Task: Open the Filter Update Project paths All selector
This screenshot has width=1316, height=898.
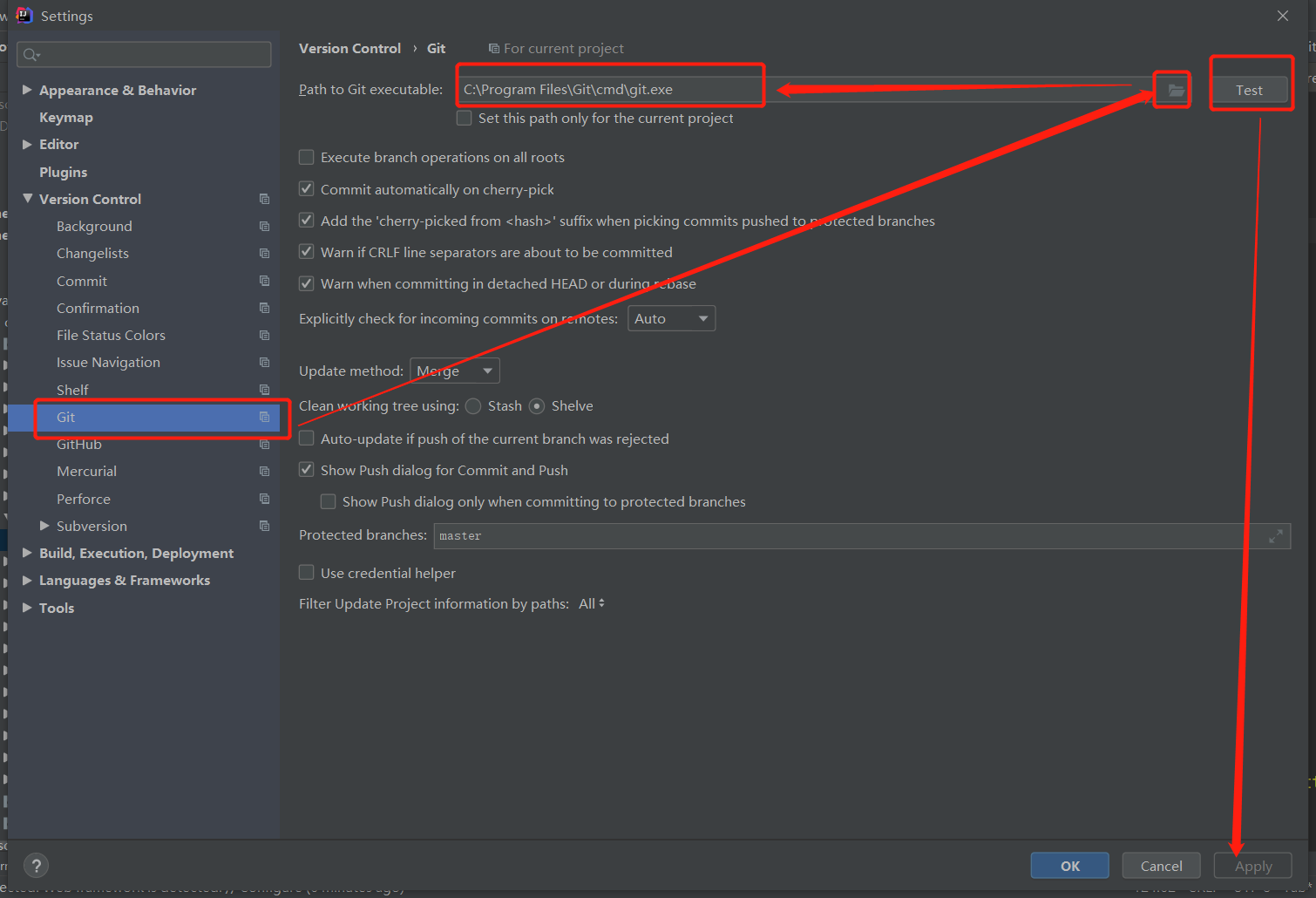Action: click(592, 603)
